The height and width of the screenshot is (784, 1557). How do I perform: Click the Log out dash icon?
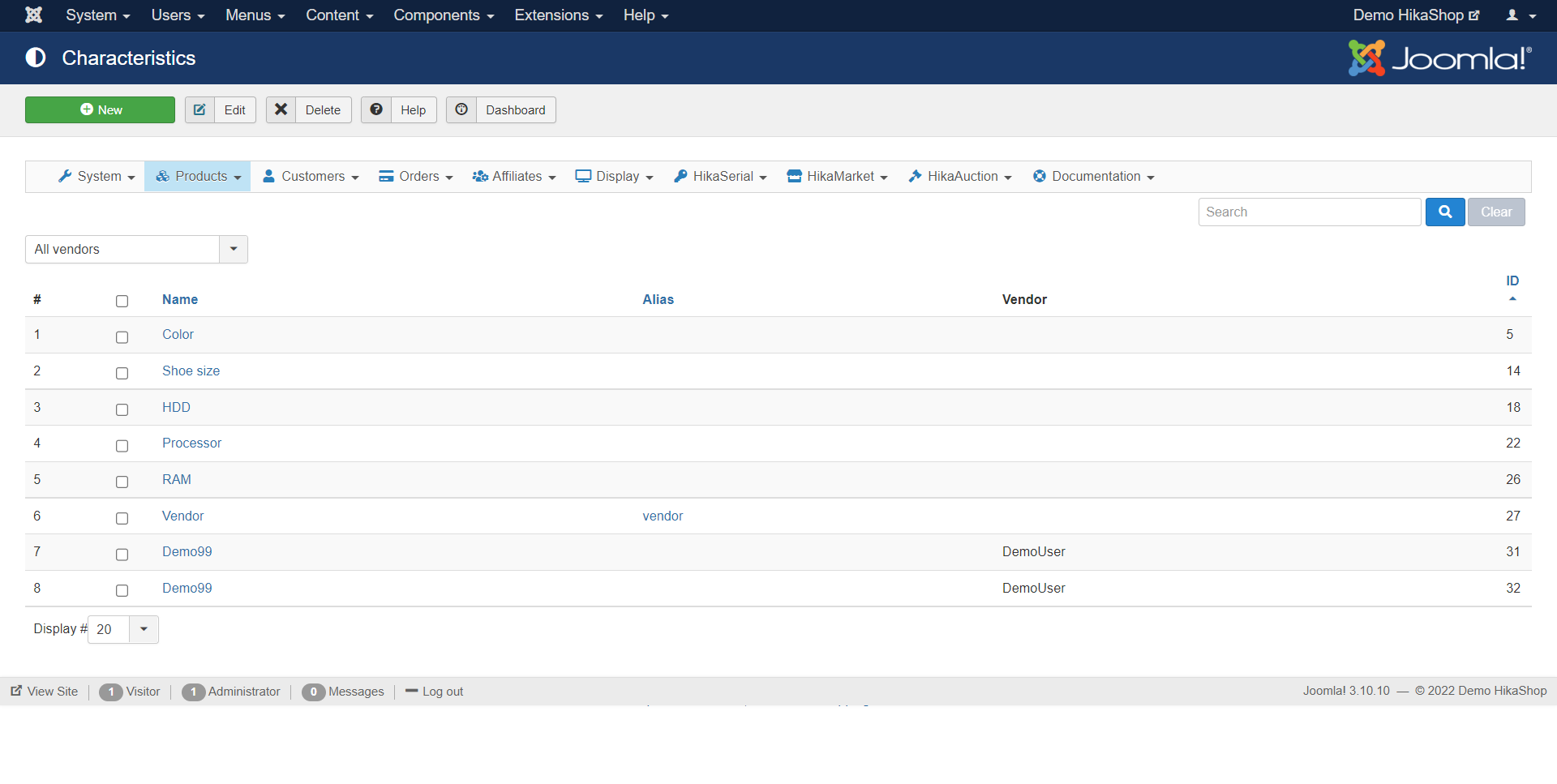(411, 691)
